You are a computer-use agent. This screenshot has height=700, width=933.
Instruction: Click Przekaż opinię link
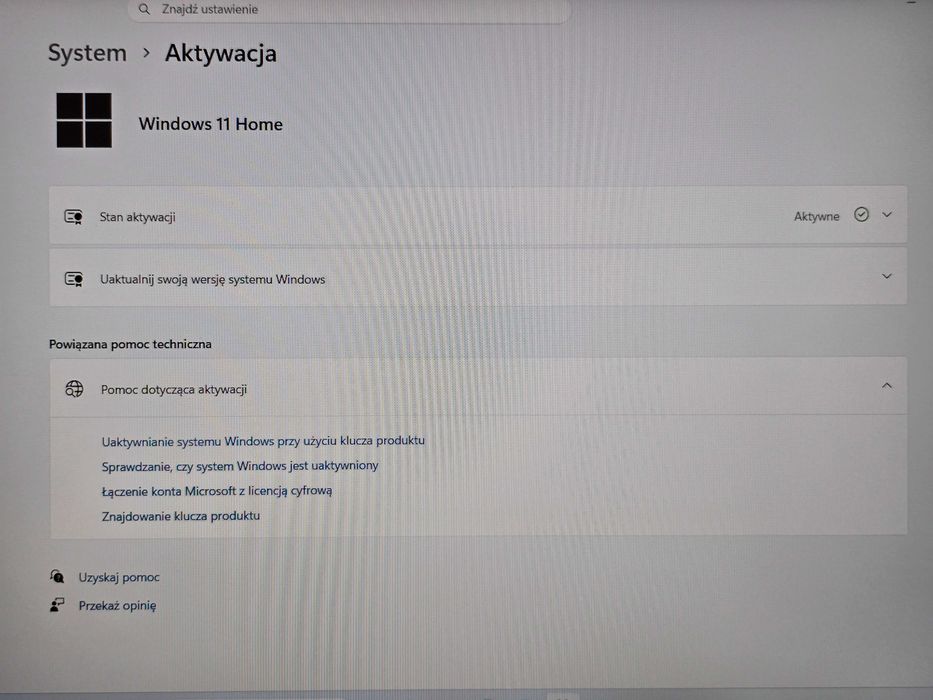(x=117, y=606)
